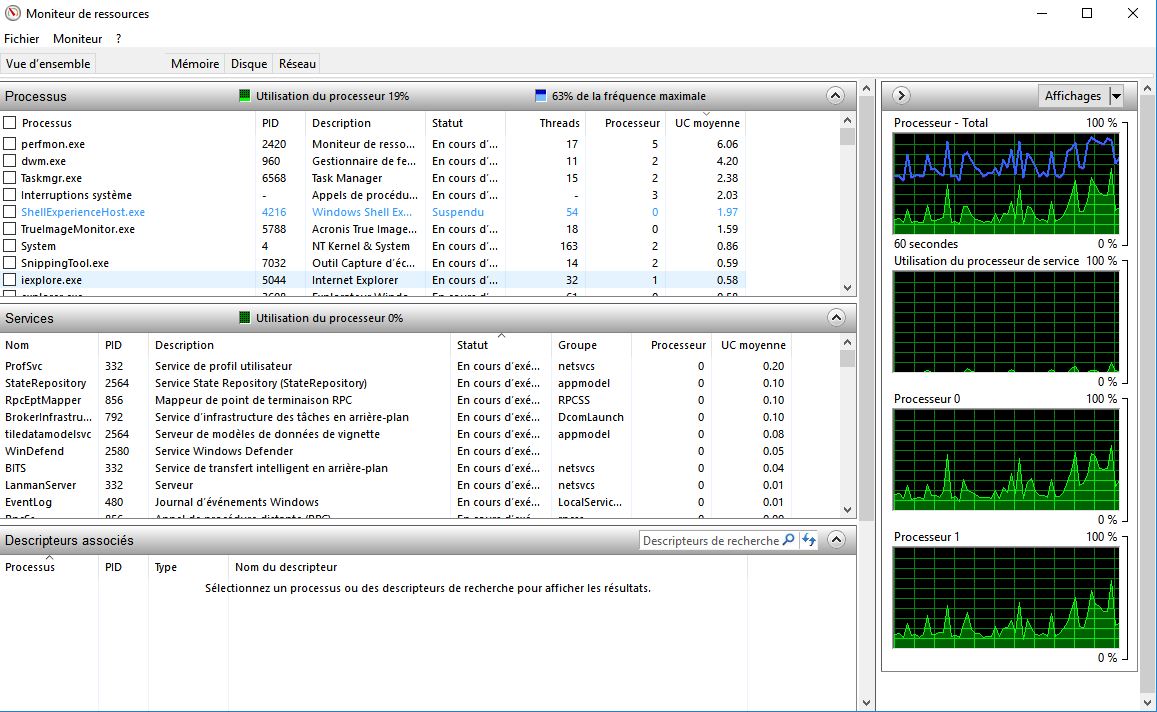Click the refresh icon beside handle search
The height and width of the screenshot is (712, 1157).
(x=809, y=539)
